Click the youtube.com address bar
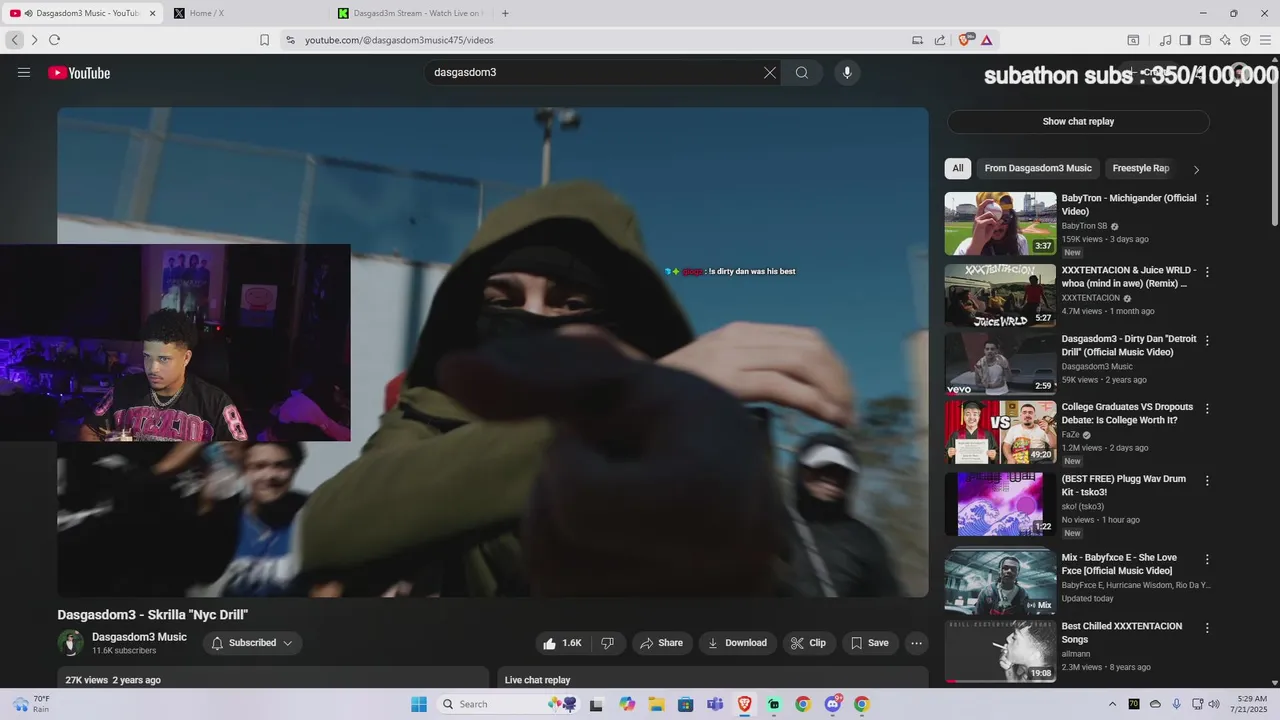 pyautogui.click(x=600, y=40)
